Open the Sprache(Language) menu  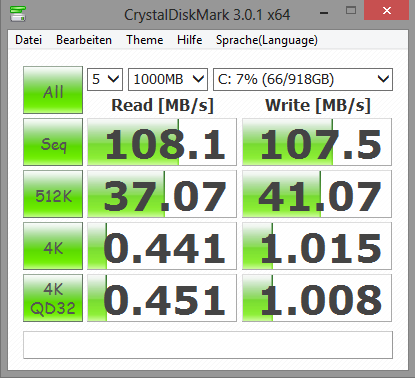pos(267,40)
